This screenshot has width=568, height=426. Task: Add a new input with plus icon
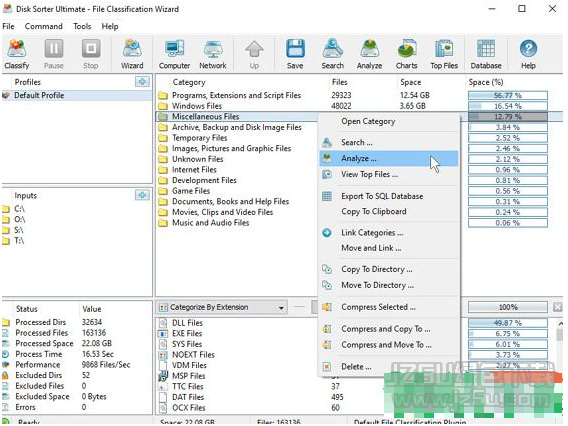142,195
